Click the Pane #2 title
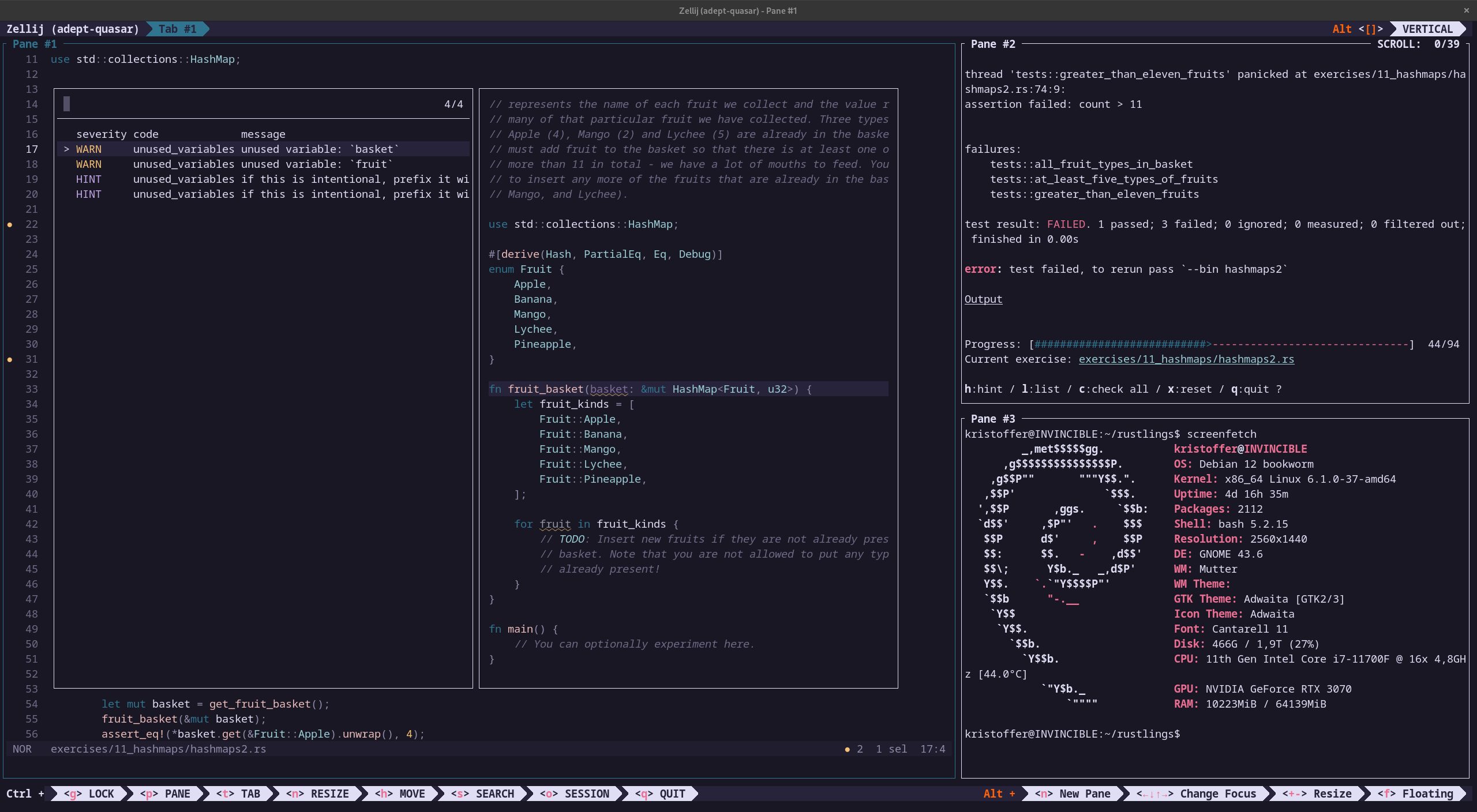 tap(993, 44)
